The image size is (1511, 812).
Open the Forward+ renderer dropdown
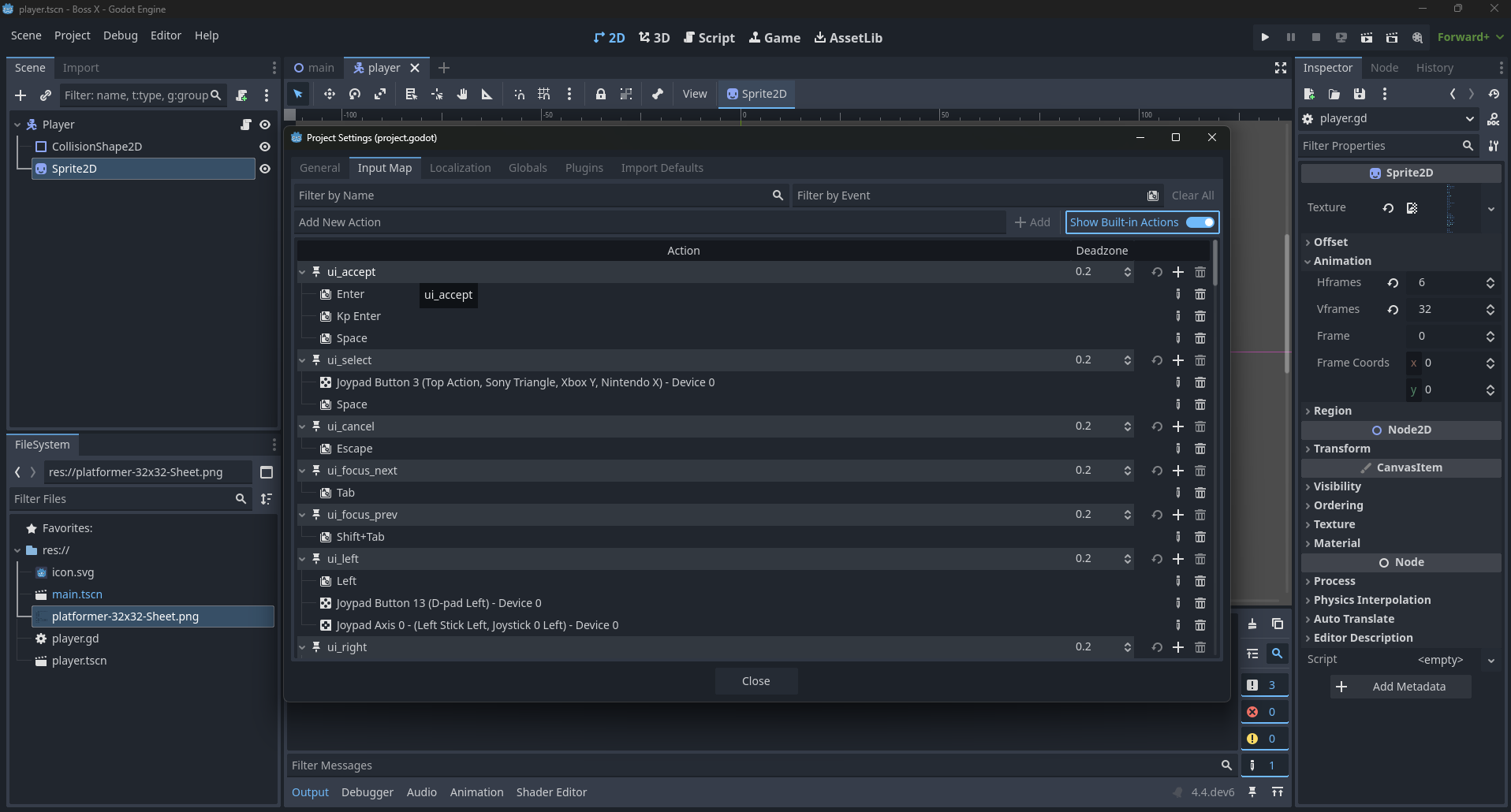click(1471, 37)
